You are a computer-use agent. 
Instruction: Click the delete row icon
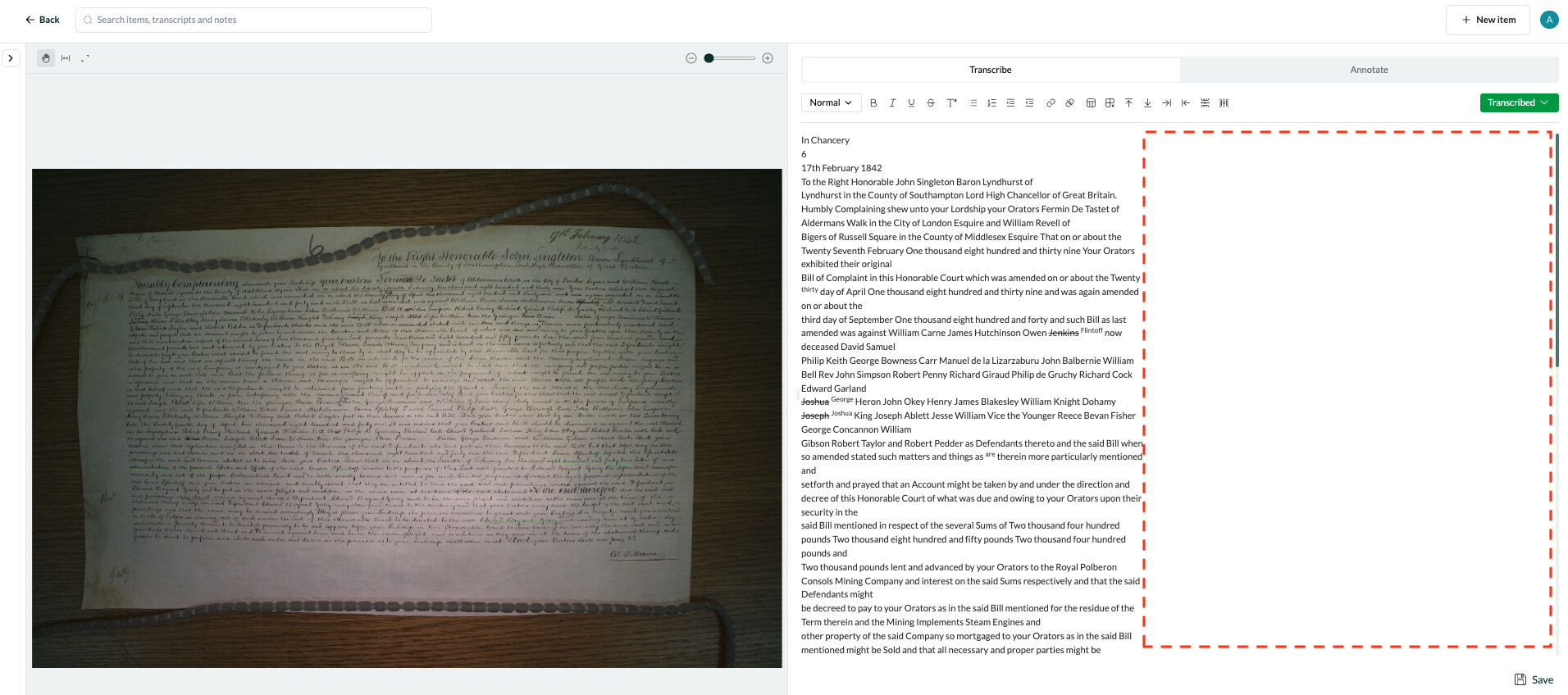tap(1205, 102)
